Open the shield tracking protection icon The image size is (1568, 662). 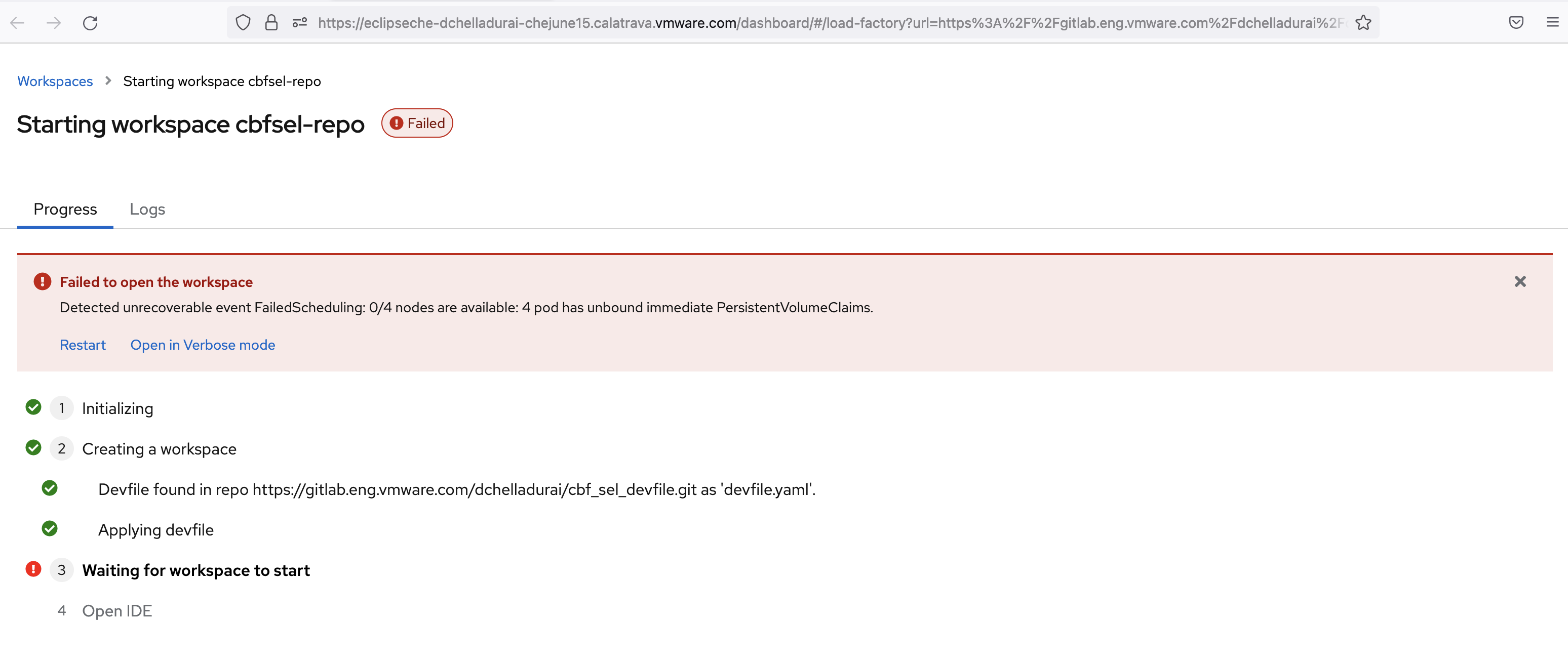(x=243, y=23)
